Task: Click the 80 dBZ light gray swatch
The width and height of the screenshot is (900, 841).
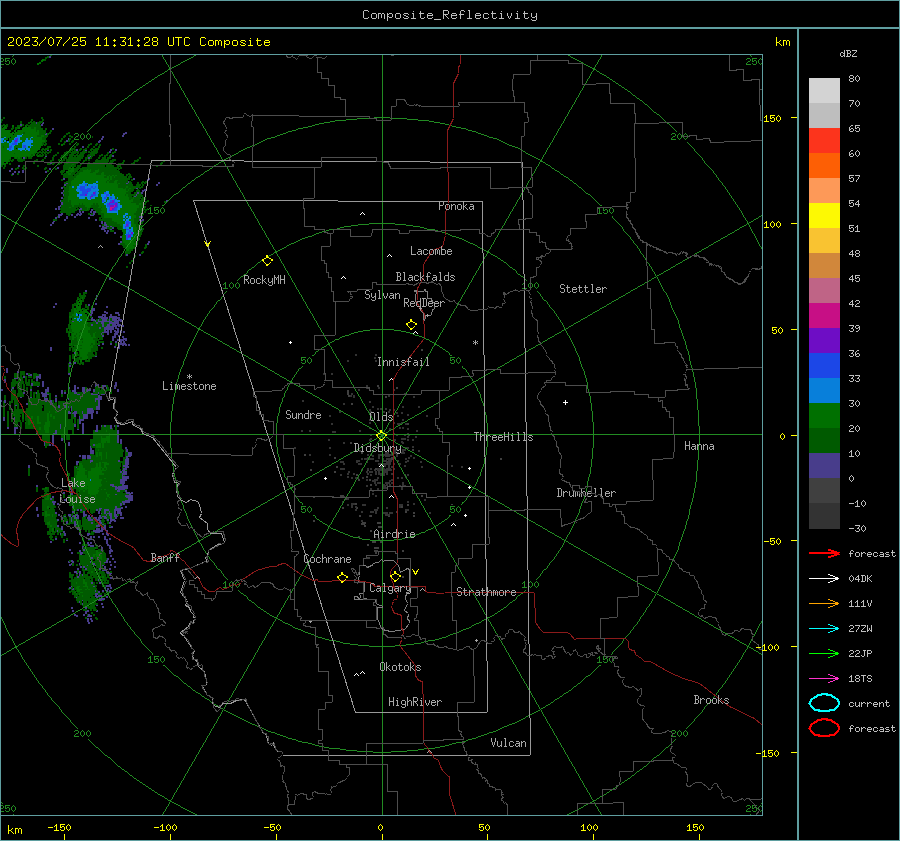Action: (824, 91)
